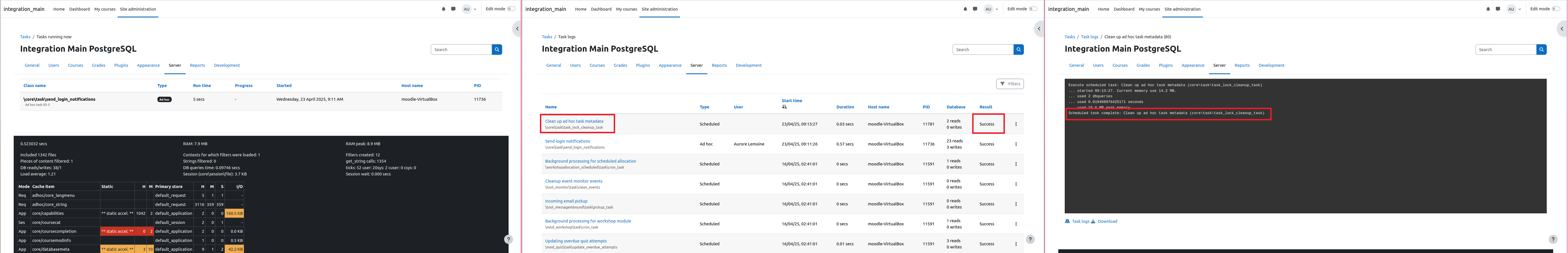Open block drawer arrow in task metadata log window
This screenshot has height=253, width=1568.
coord(1562,29)
